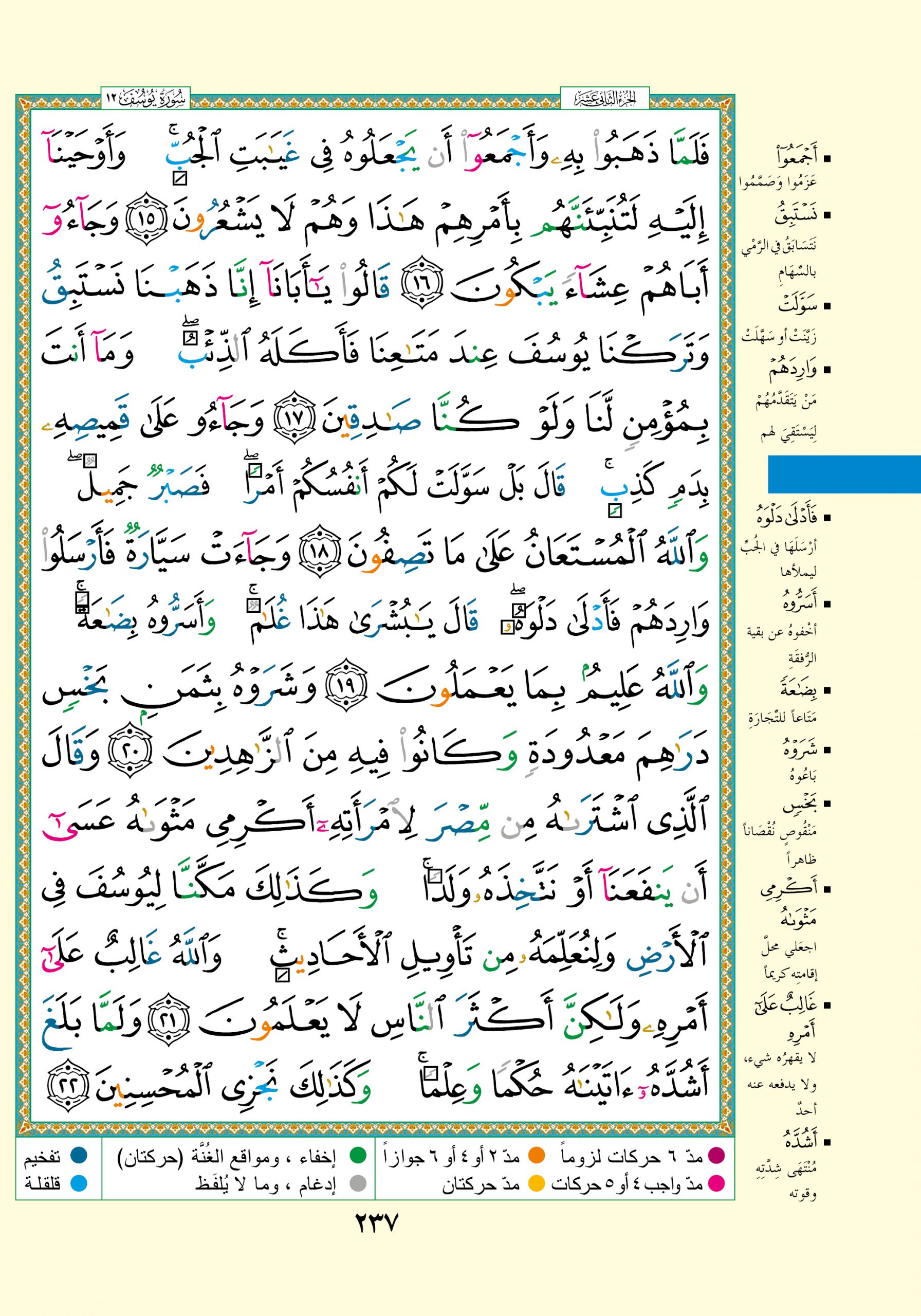This screenshot has height=1316, width=921.
Task: Select the orange مدّ جوازاً legend dot
Action: tap(536, 1156)
